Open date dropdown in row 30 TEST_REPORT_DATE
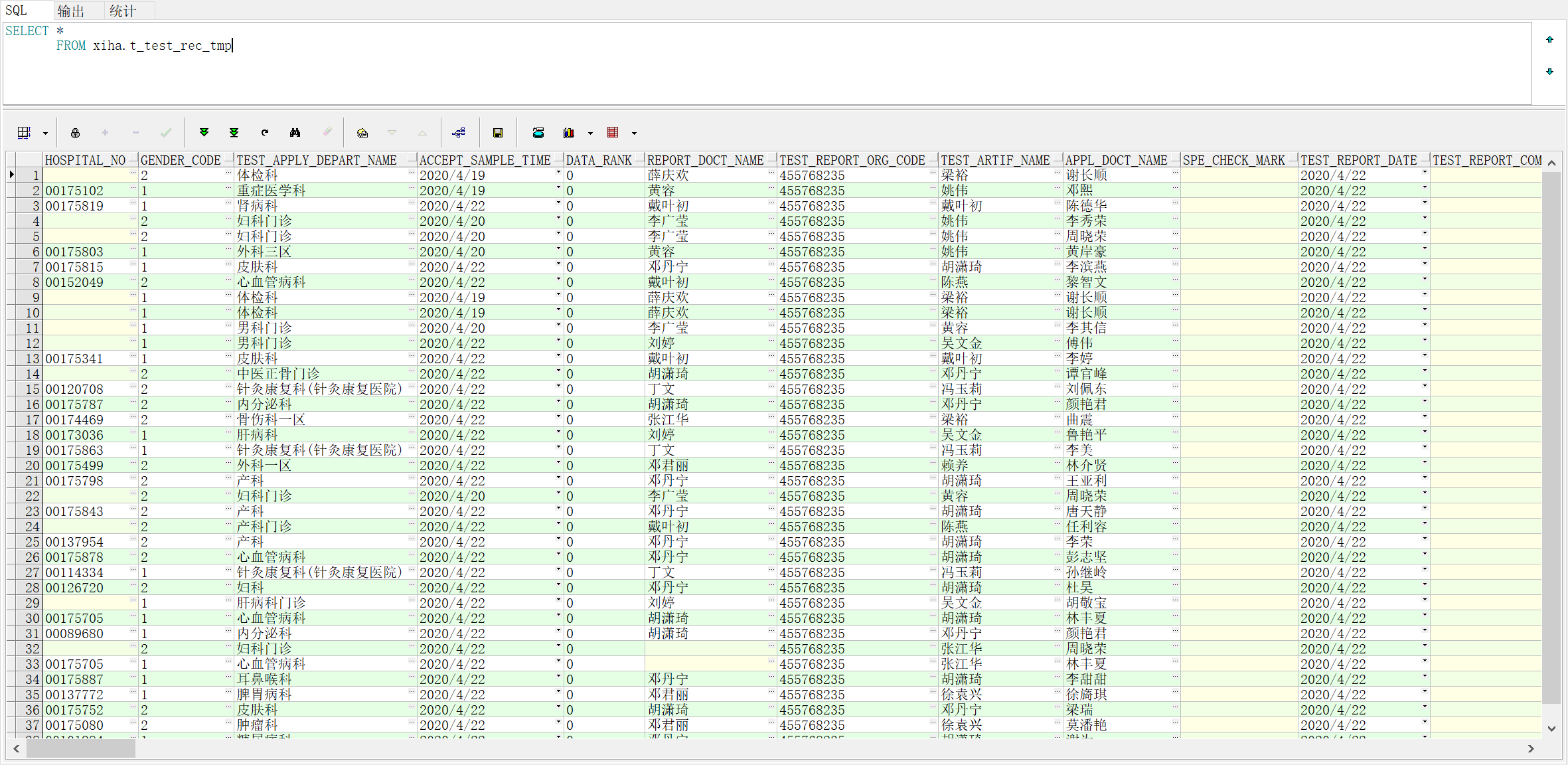Screen dimensions: 1568x765 click(1425, 617)
